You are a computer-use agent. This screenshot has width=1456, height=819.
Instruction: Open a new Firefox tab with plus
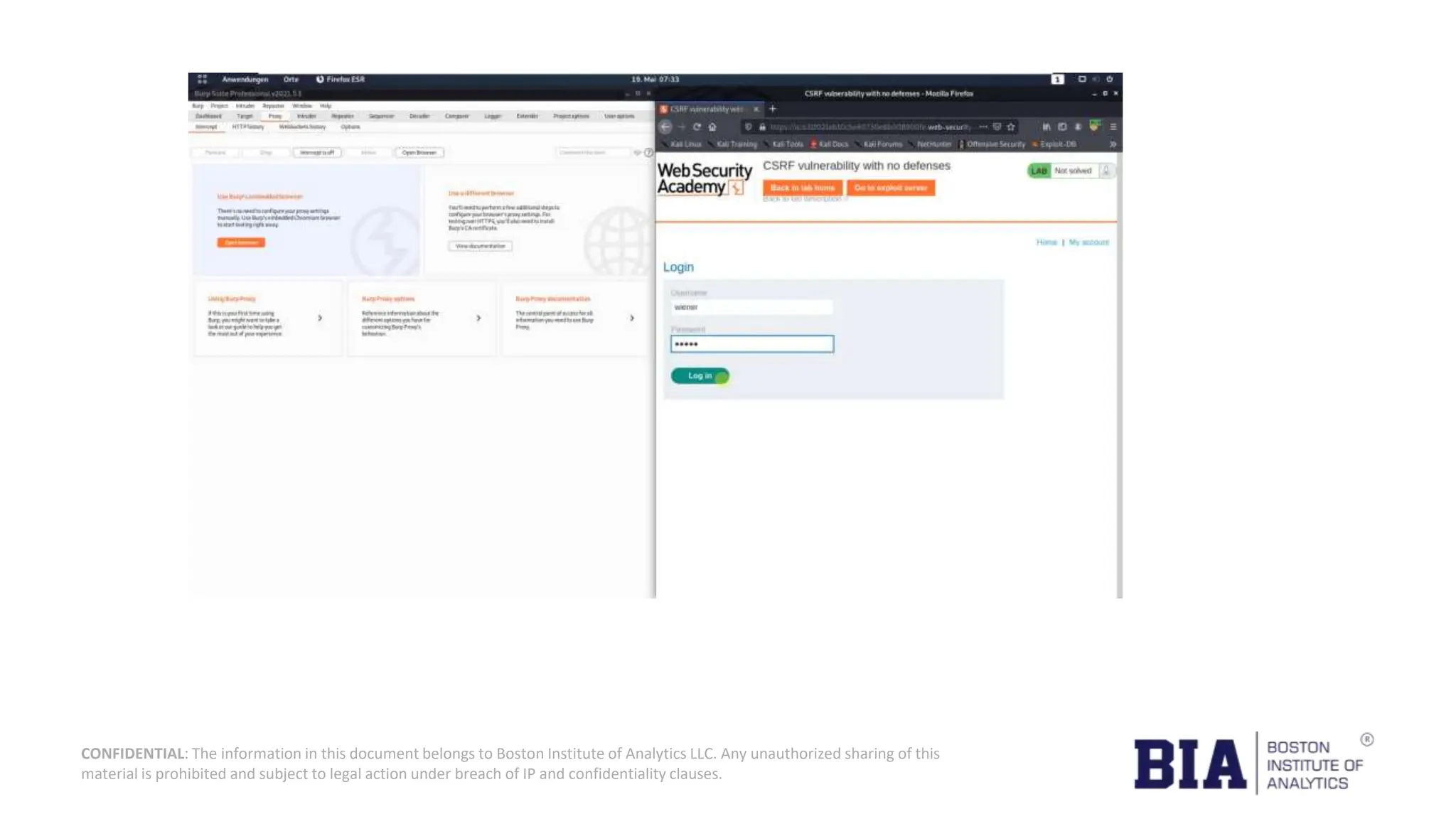(773, 109)
